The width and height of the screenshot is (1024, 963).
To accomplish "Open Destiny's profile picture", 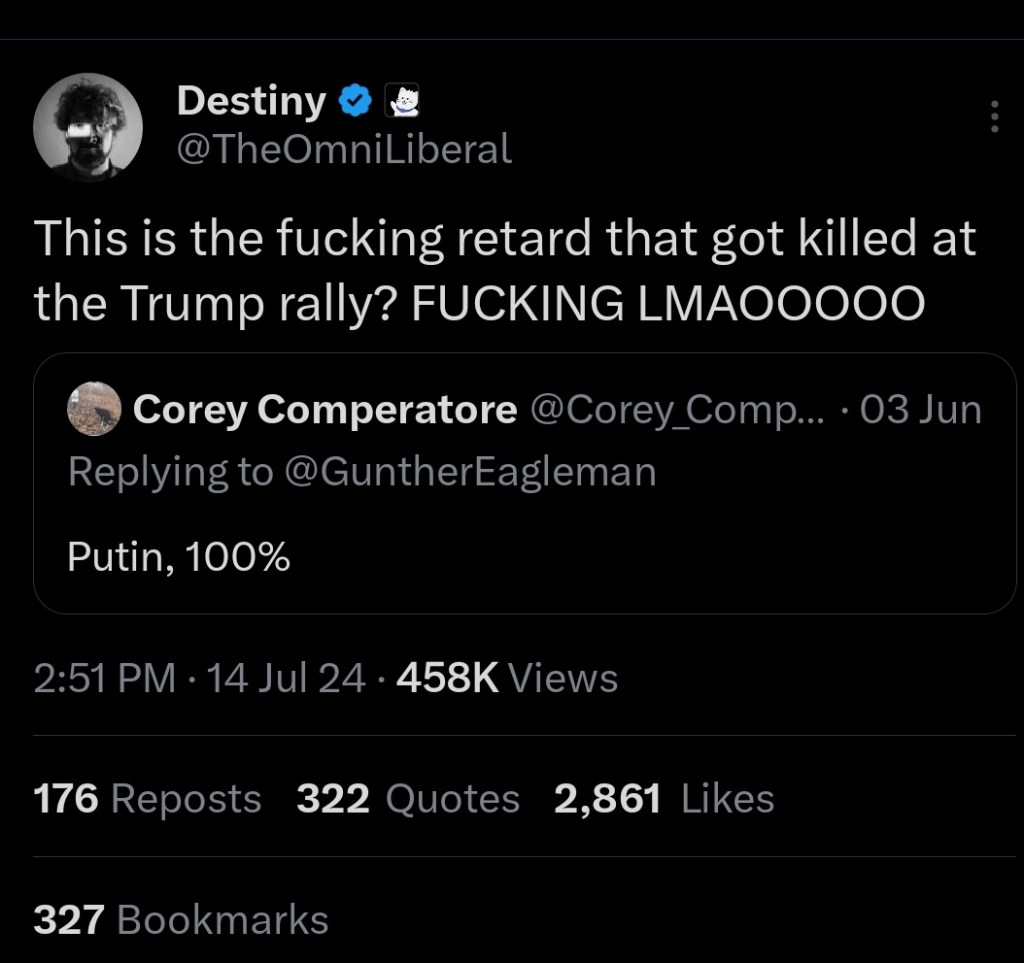I will tap(88, 127).
